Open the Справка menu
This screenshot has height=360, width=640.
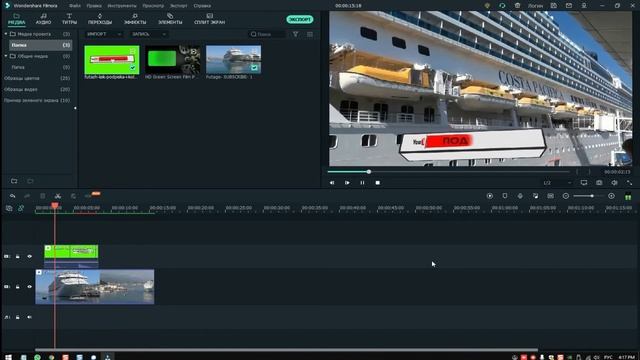202,6
